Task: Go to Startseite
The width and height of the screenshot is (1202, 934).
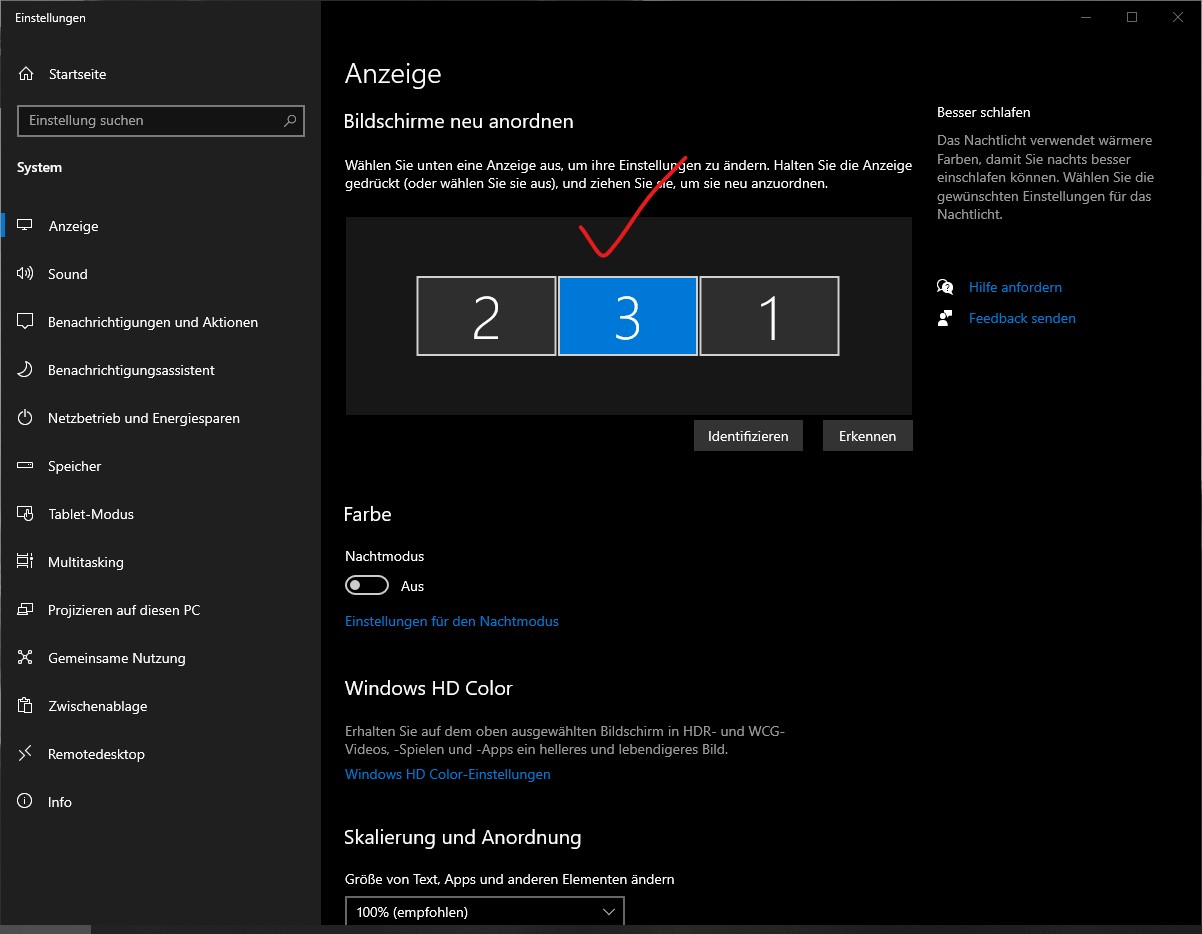Action: (x=160, y=74)
